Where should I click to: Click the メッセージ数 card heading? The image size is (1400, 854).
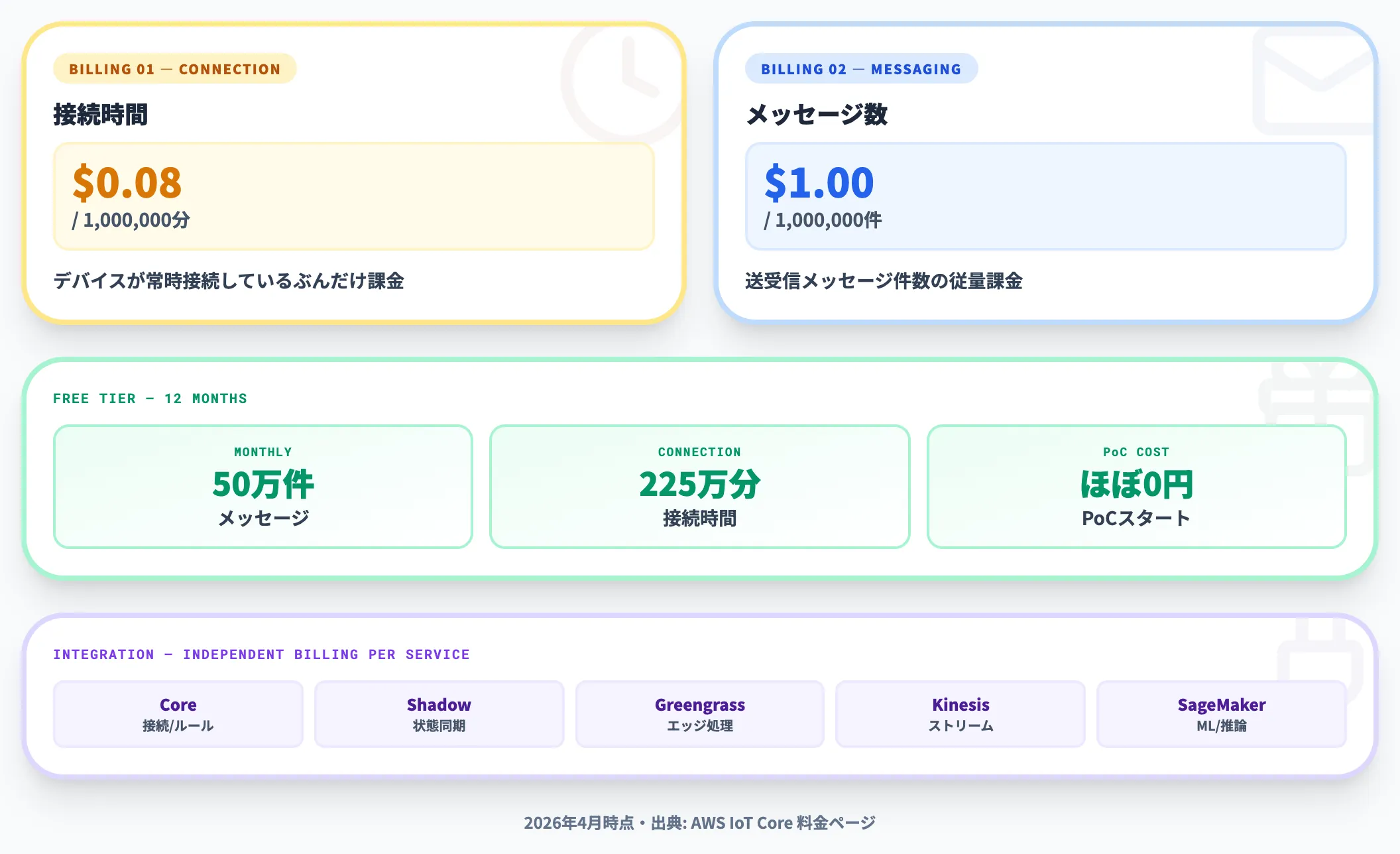[816, 115]
